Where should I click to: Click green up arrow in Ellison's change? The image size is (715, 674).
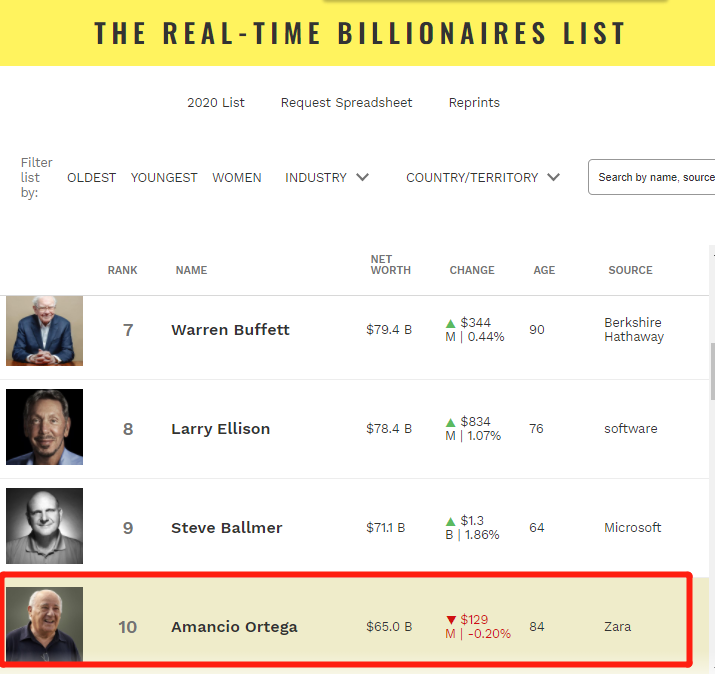pos(451,422)
